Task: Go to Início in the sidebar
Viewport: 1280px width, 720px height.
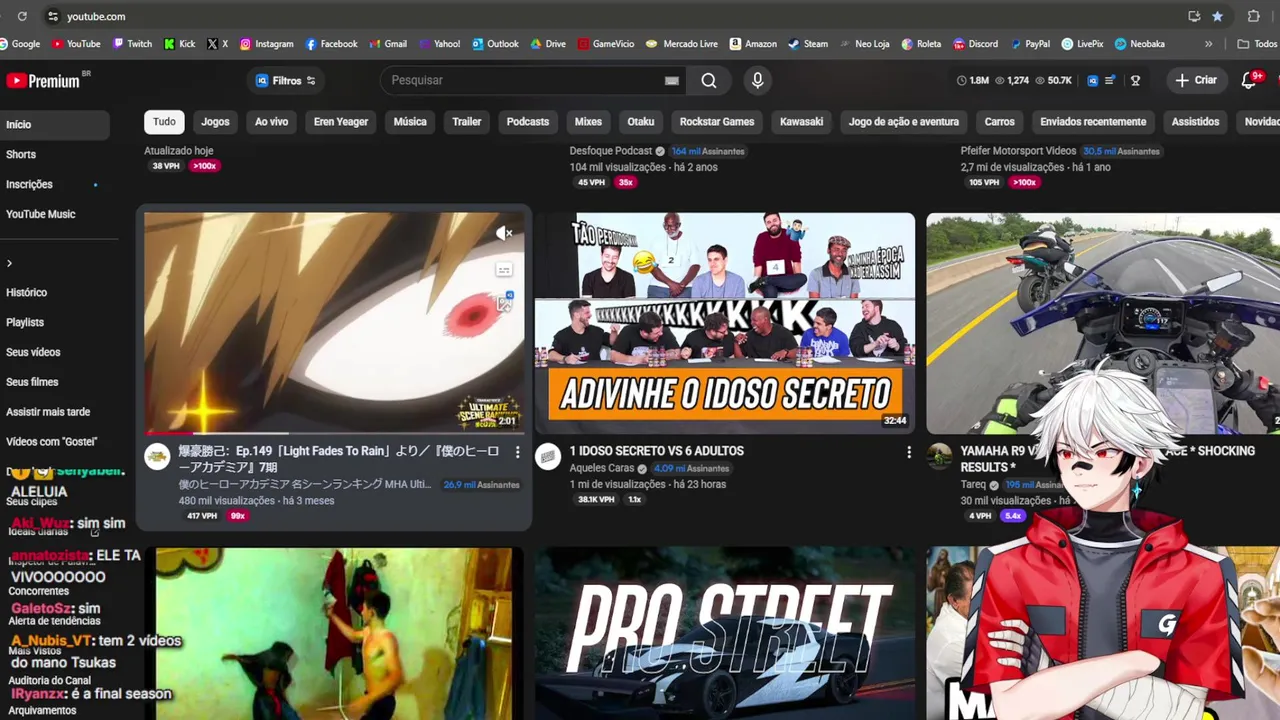Action: point(55,124)
